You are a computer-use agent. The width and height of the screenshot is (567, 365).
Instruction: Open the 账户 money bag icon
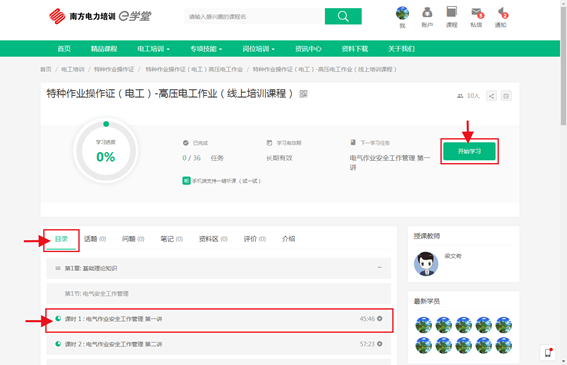click(x=427, y=13)
